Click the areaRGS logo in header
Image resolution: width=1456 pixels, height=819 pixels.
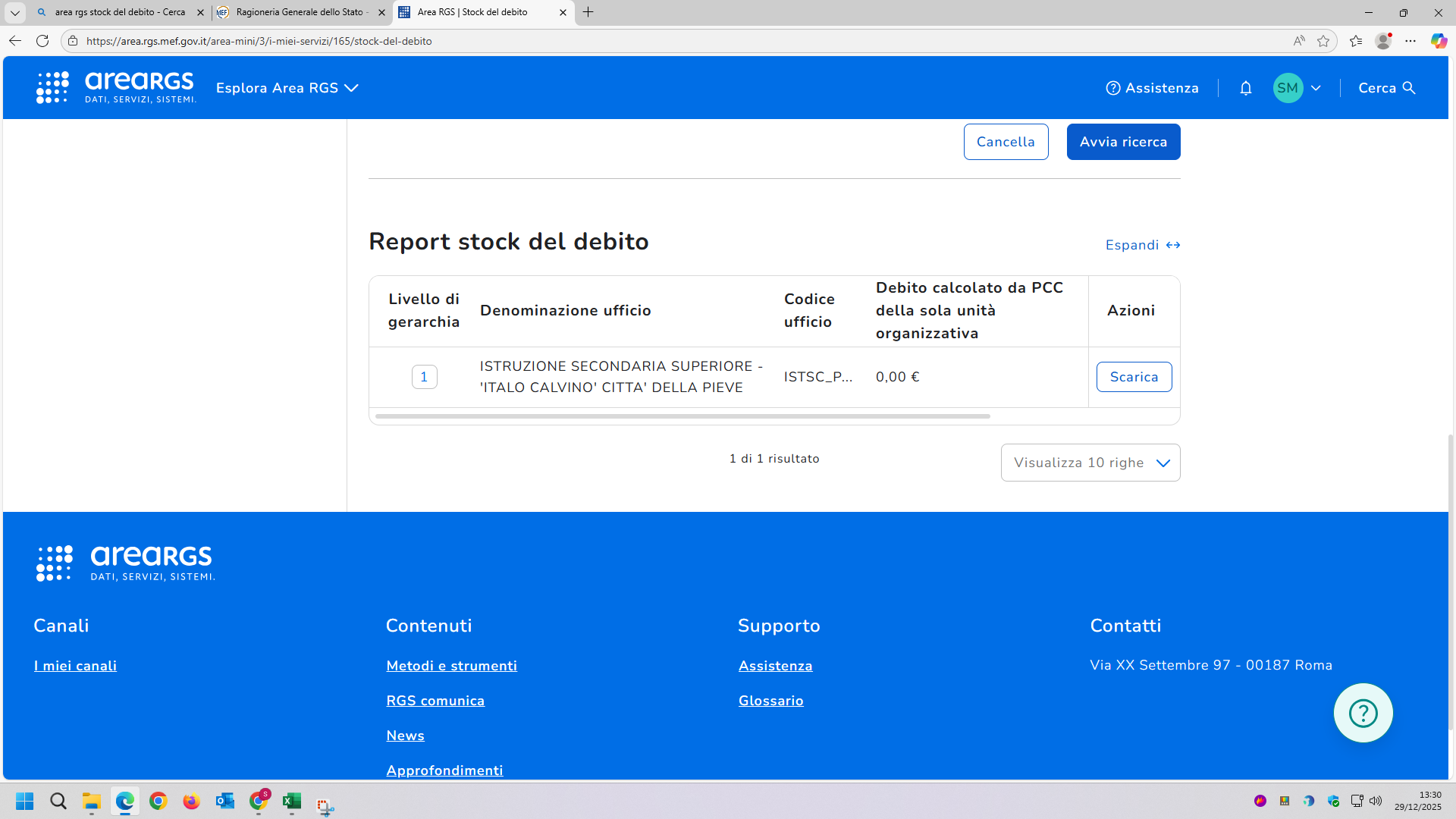click(116, 88)
